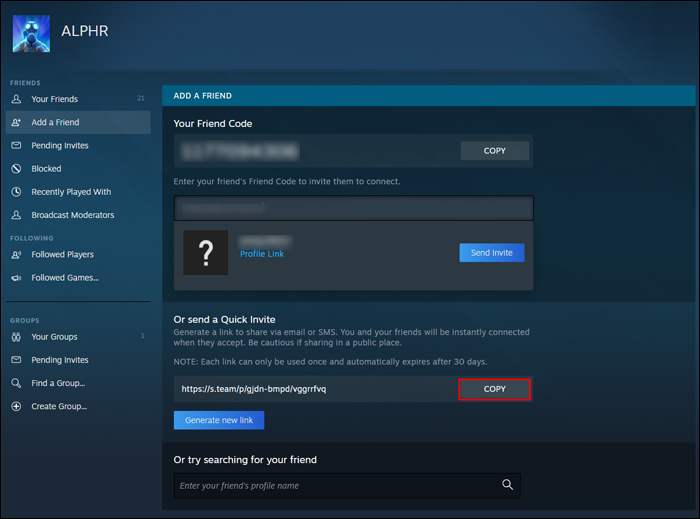700x519 pixels.
Task: Copy your Friend Code
Action: tap(495, 151)
